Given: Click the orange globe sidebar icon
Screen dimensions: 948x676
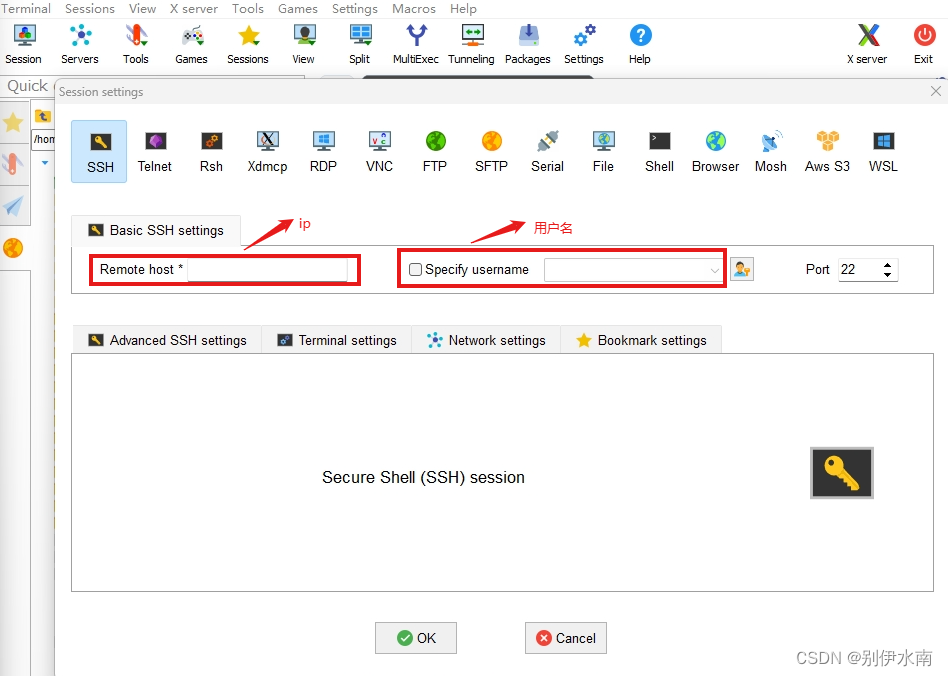Looking at the screenshot, I should pos(13,248).
